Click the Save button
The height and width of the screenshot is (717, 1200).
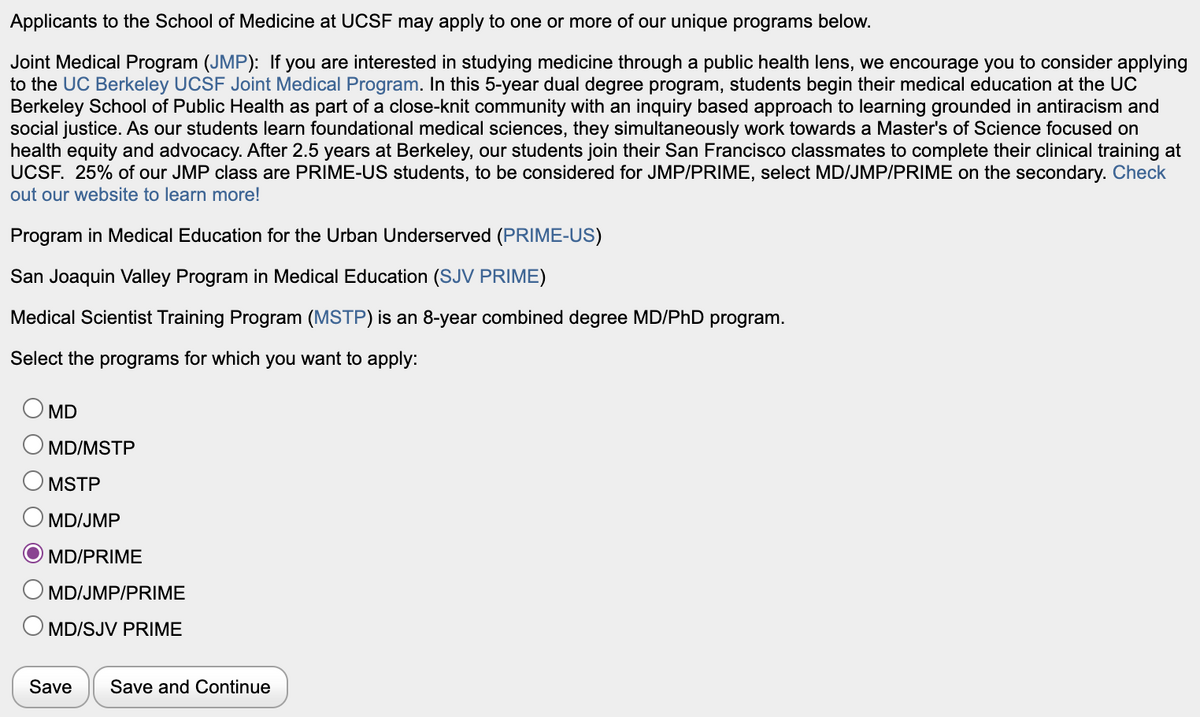click(51, 687)
